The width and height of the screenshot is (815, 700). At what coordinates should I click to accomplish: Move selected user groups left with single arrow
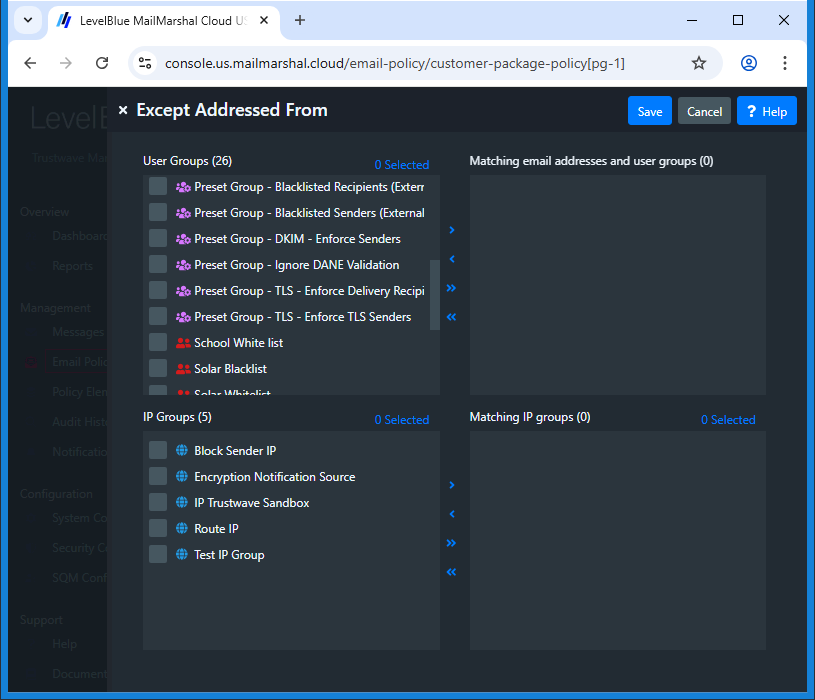click(x=452, y=259)
